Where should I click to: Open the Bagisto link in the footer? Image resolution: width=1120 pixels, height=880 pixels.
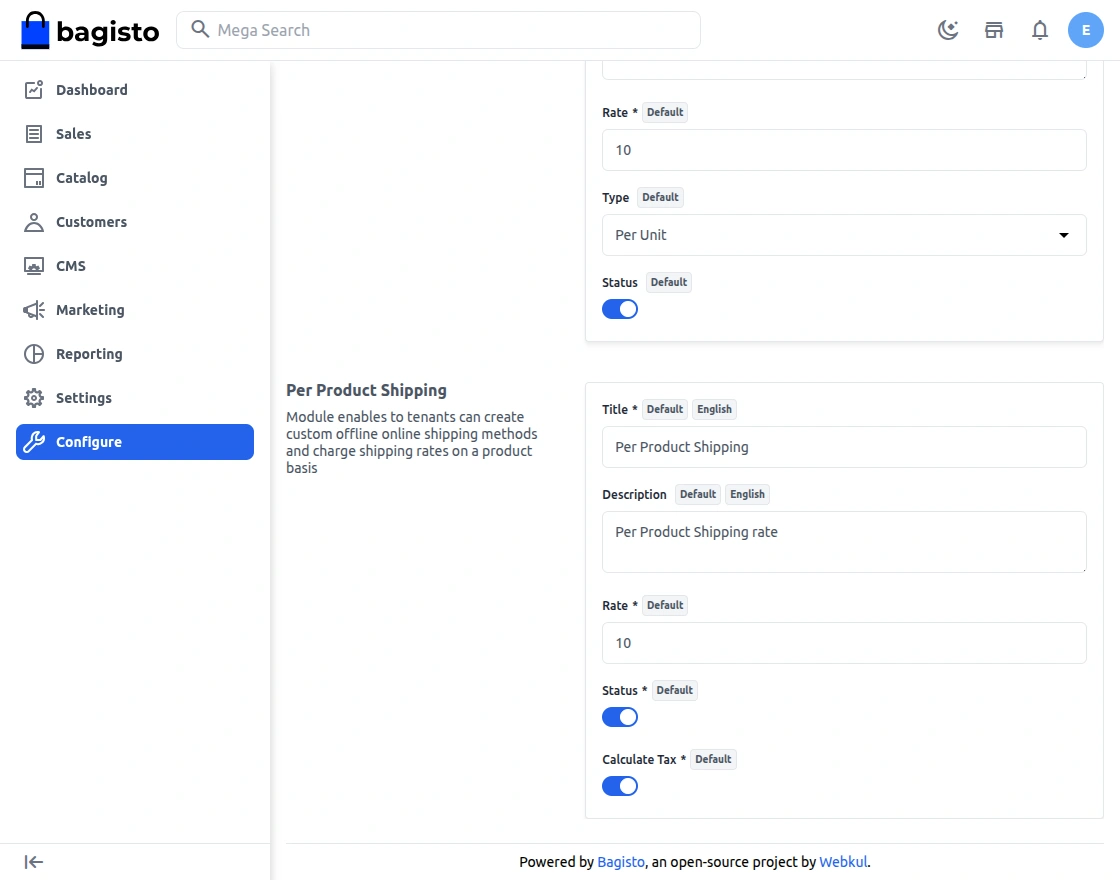pyautogui.click(x=620, y=862)
